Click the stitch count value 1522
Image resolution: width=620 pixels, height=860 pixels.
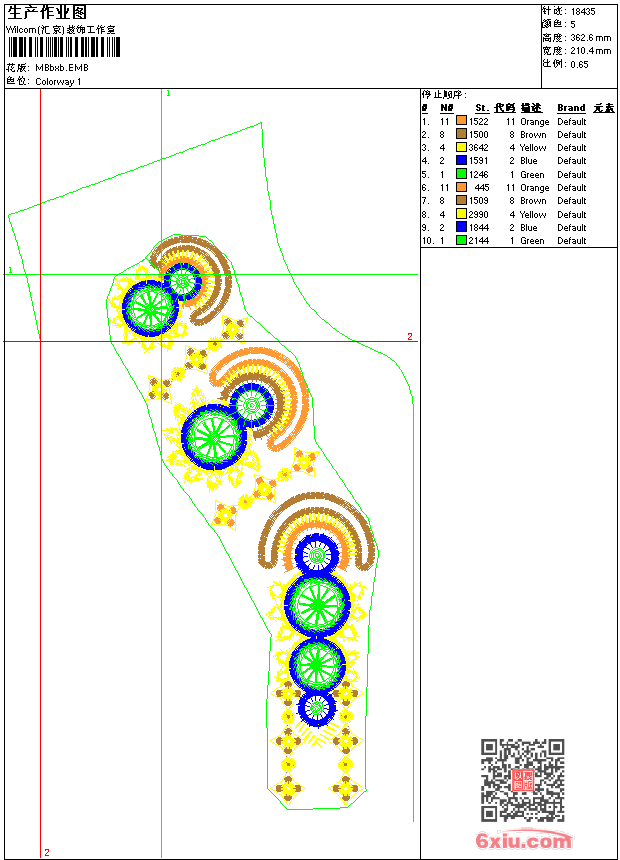click(478, 122)
